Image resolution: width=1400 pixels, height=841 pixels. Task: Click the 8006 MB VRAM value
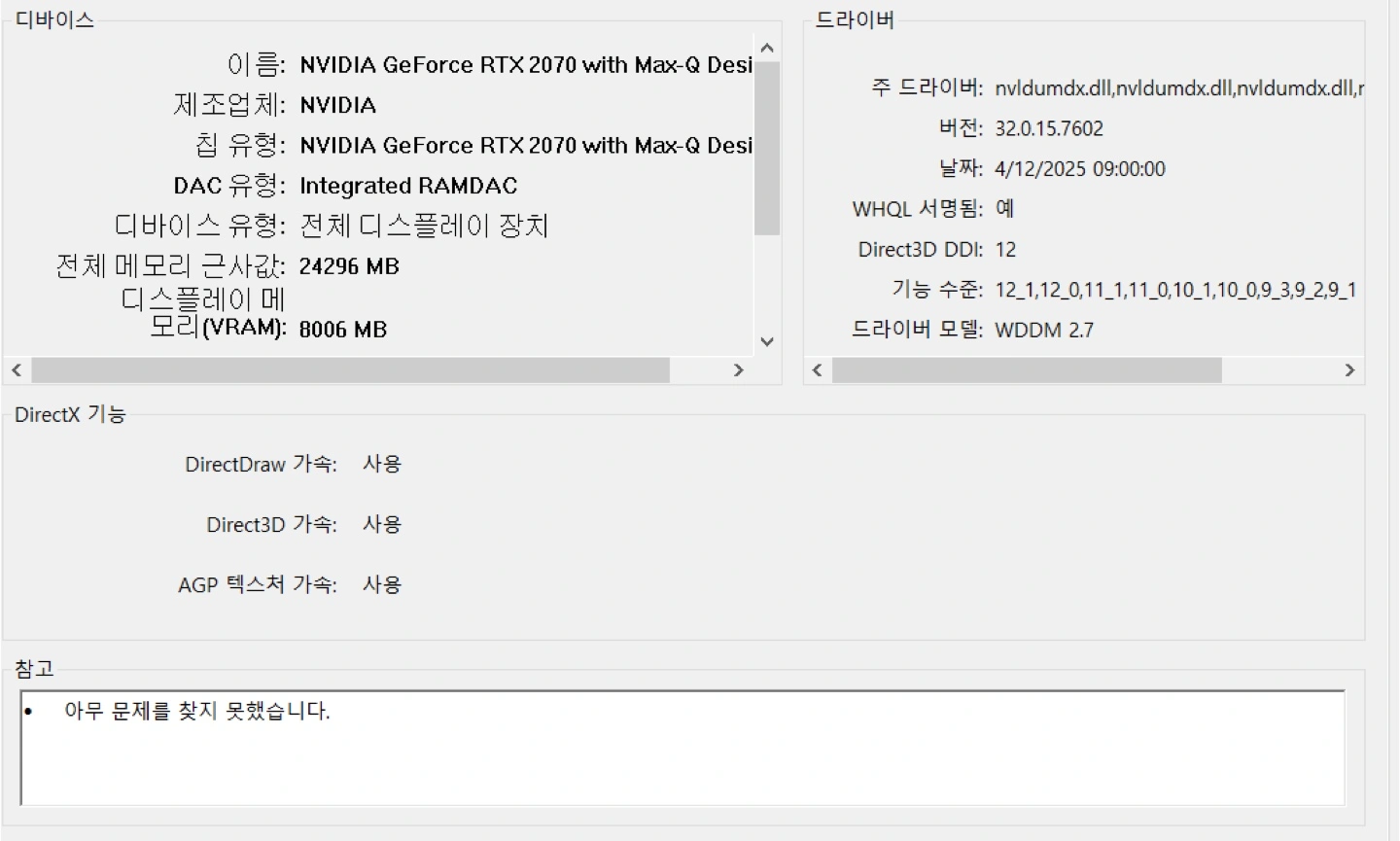point(343,330)
